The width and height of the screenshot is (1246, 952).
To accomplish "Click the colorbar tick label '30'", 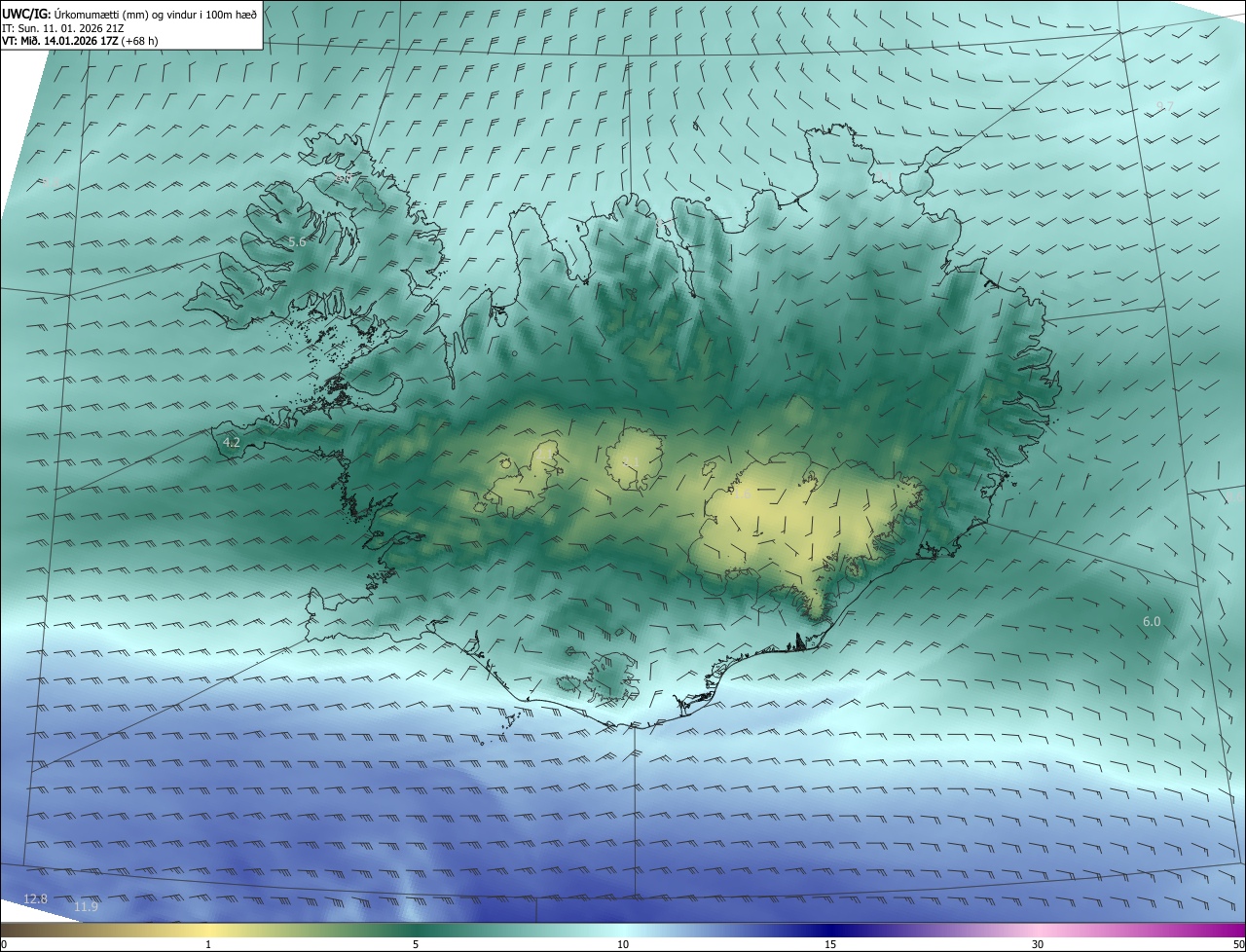I will pos(1038,944).
